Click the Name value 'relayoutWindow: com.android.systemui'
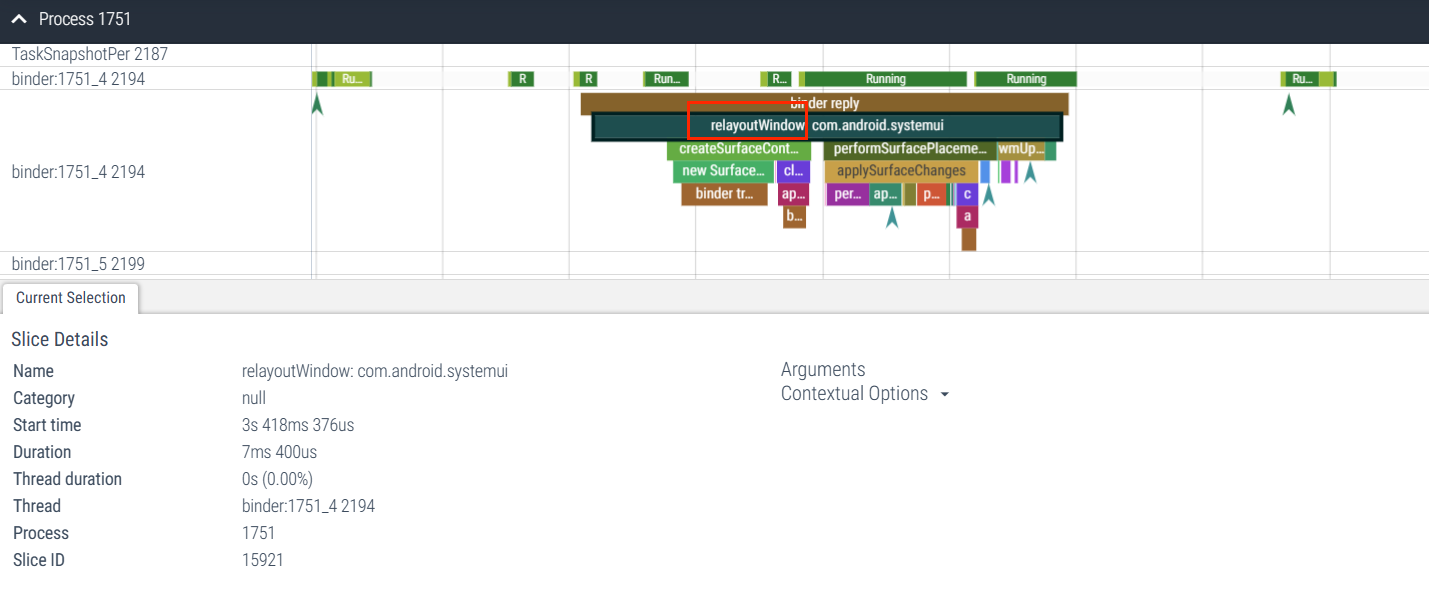Viewport: 1429px width, 594px height. (x=375, y=371)
